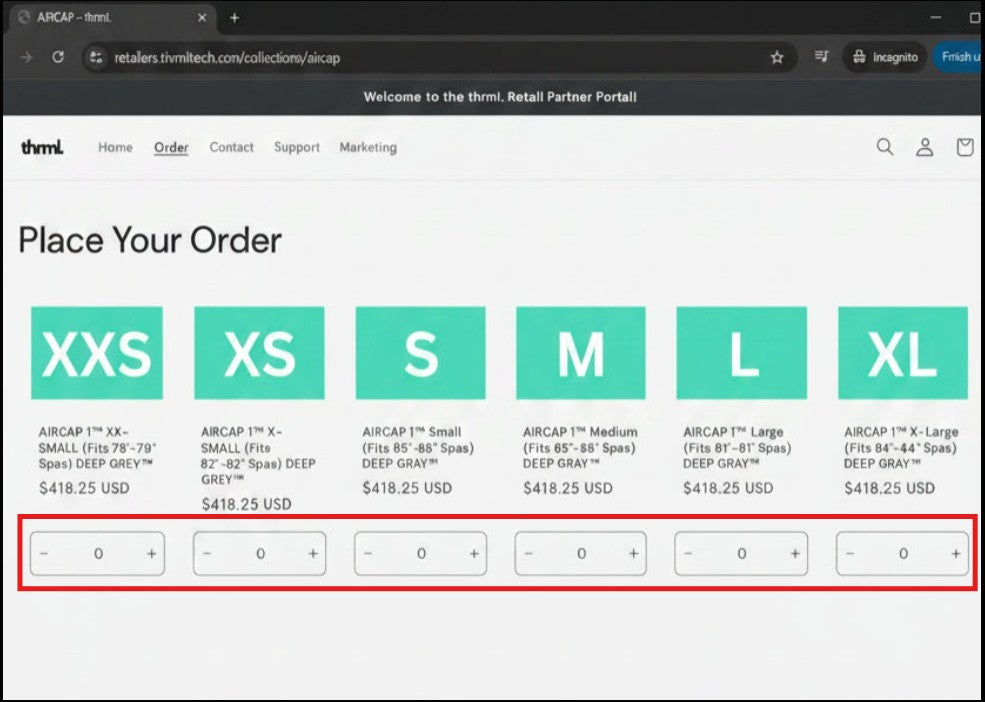Close the AIRCAP browser tab
The image size is (985, 702).
click(202, 18)
